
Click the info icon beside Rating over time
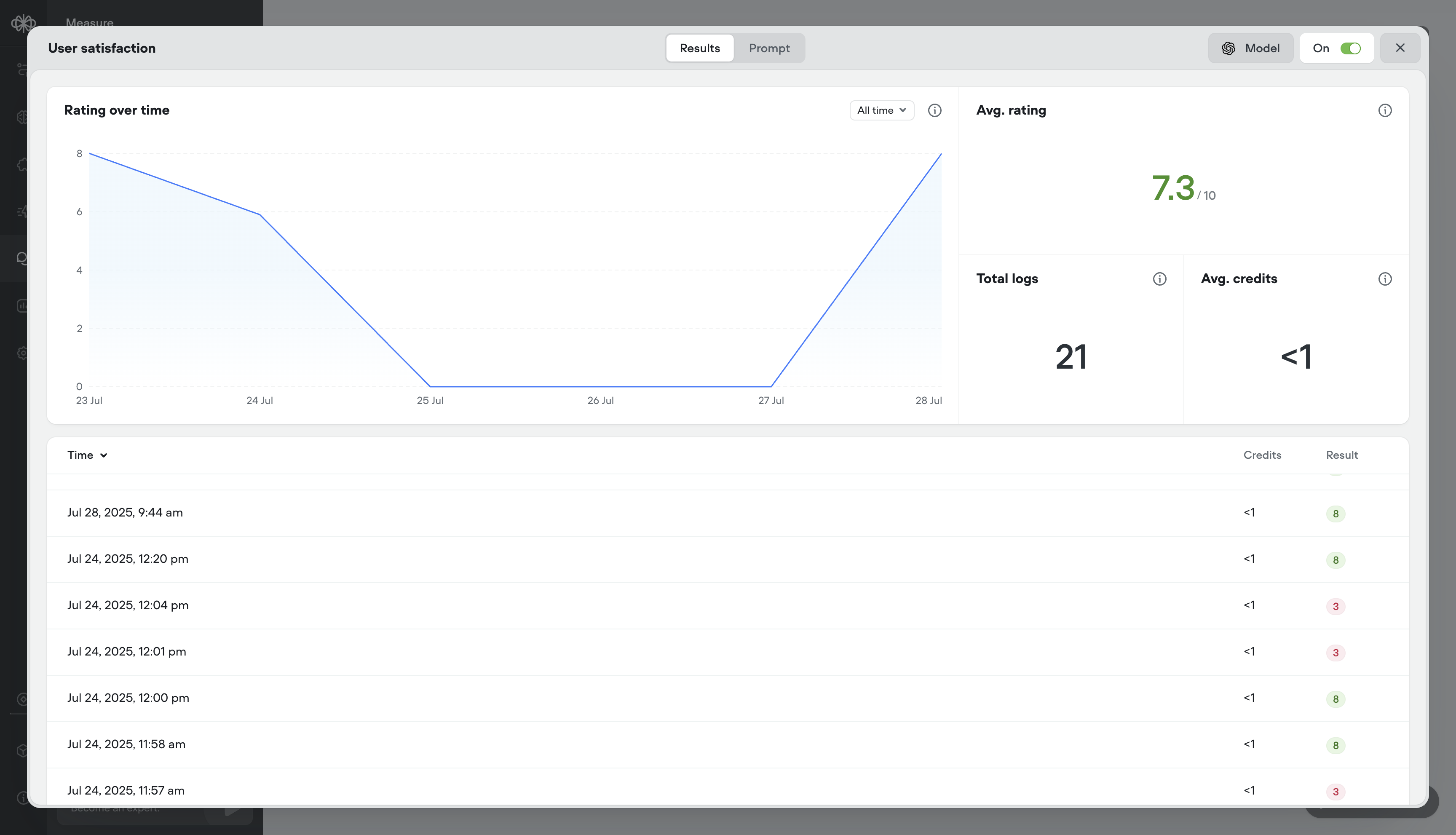[934, 110]
